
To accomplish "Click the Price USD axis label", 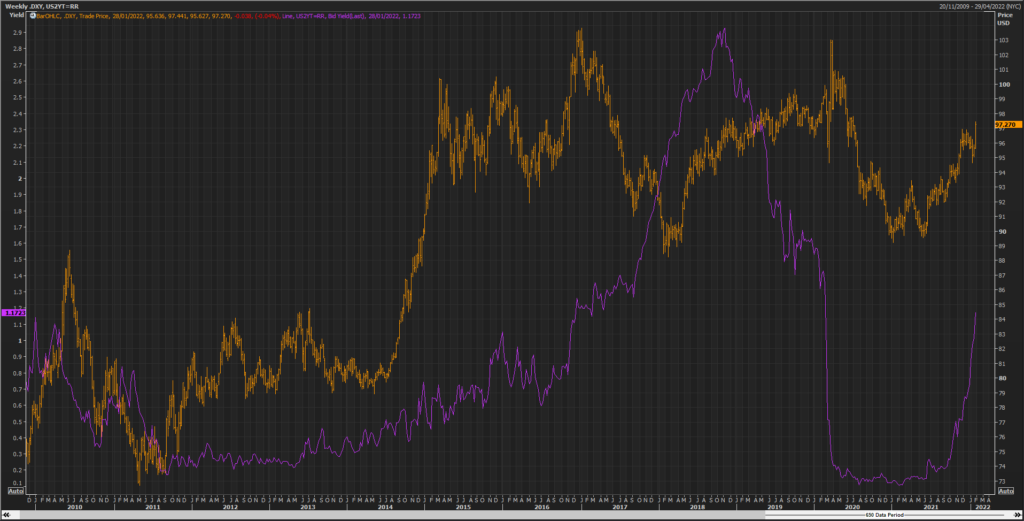I will (1004, 19).
